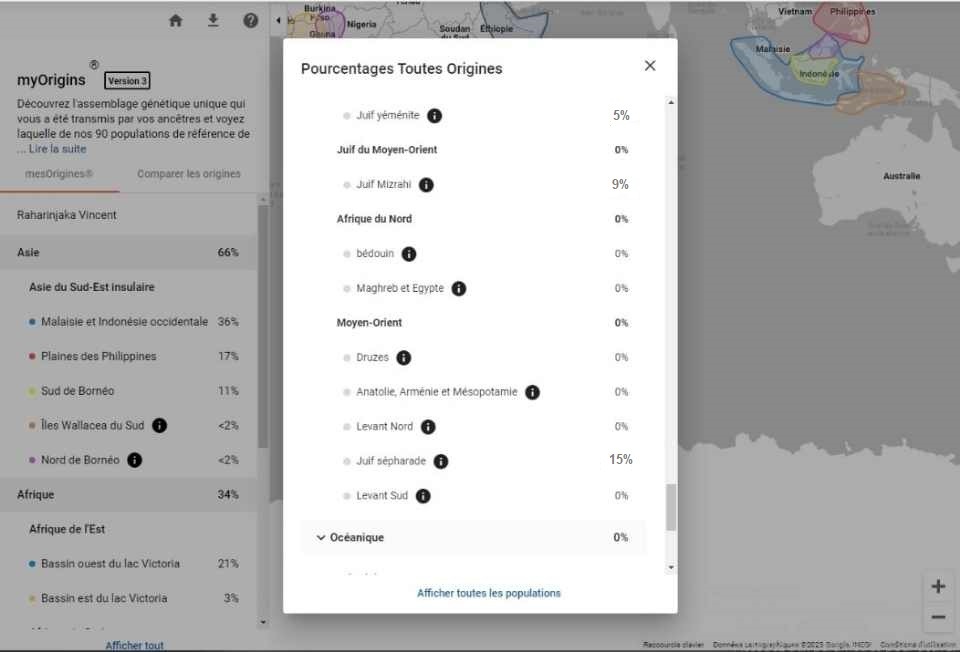The image size is (960, 652).
Task: Select the mesOrigines tab
Action: click(x=60, y=173)
